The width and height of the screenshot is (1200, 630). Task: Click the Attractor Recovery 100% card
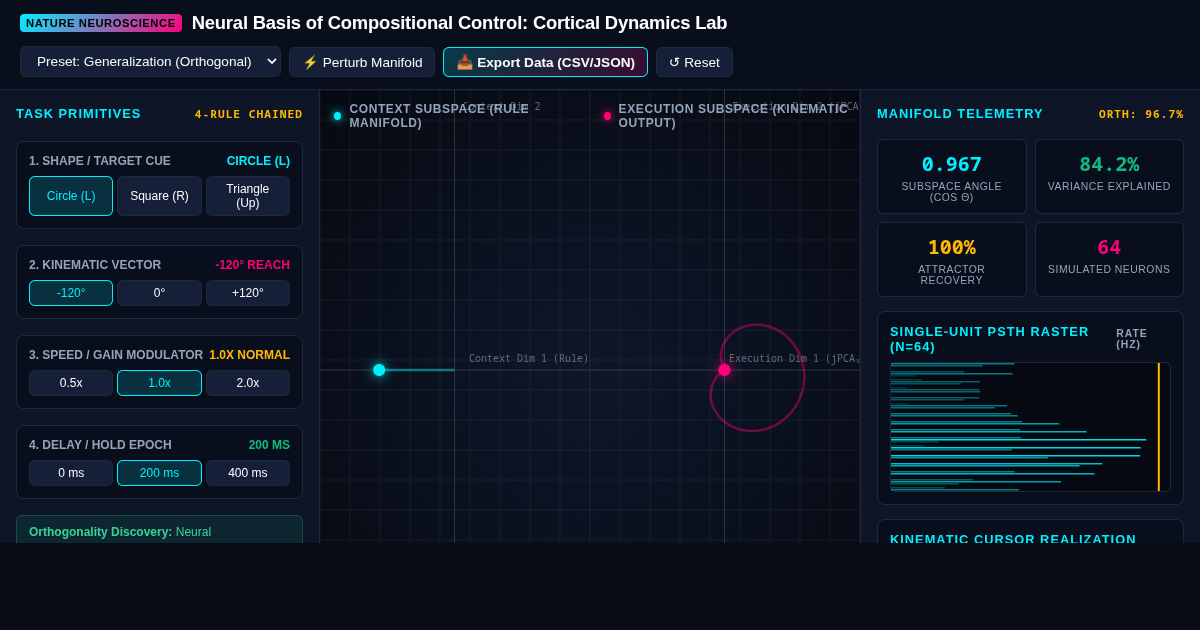coord(952,259)
